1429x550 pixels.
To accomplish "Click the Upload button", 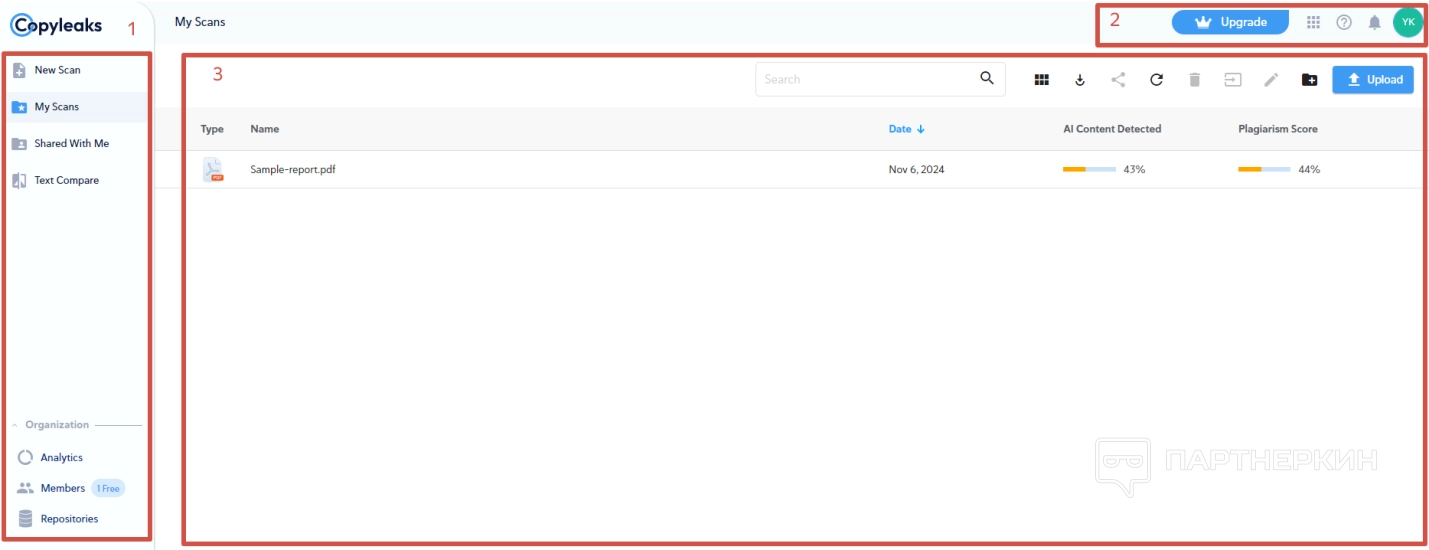I will [1373, 80].
